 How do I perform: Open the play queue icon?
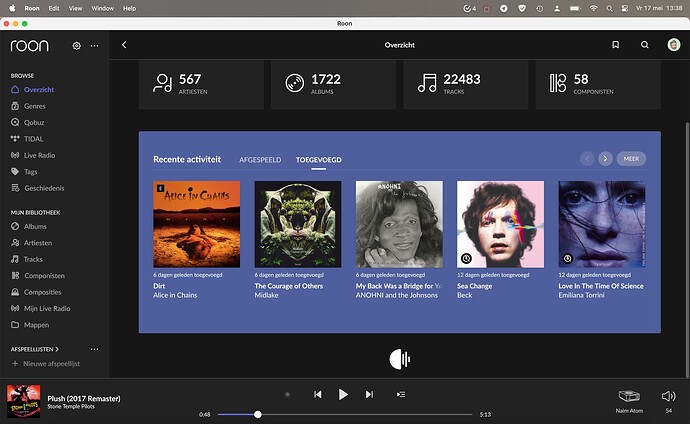tap(401, 395)
